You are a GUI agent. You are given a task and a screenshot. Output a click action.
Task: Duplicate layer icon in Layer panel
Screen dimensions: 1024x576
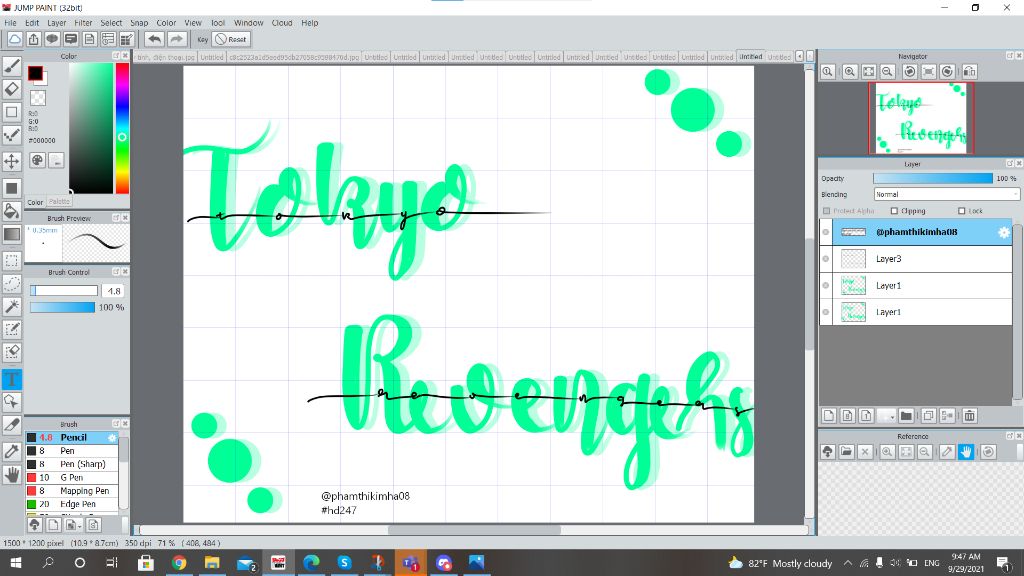(x=928, y=415)
